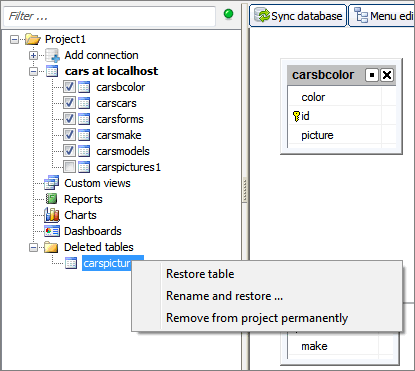Click inside the Filter input field
This screenshot has height=371, width=415.
point(109,16)
